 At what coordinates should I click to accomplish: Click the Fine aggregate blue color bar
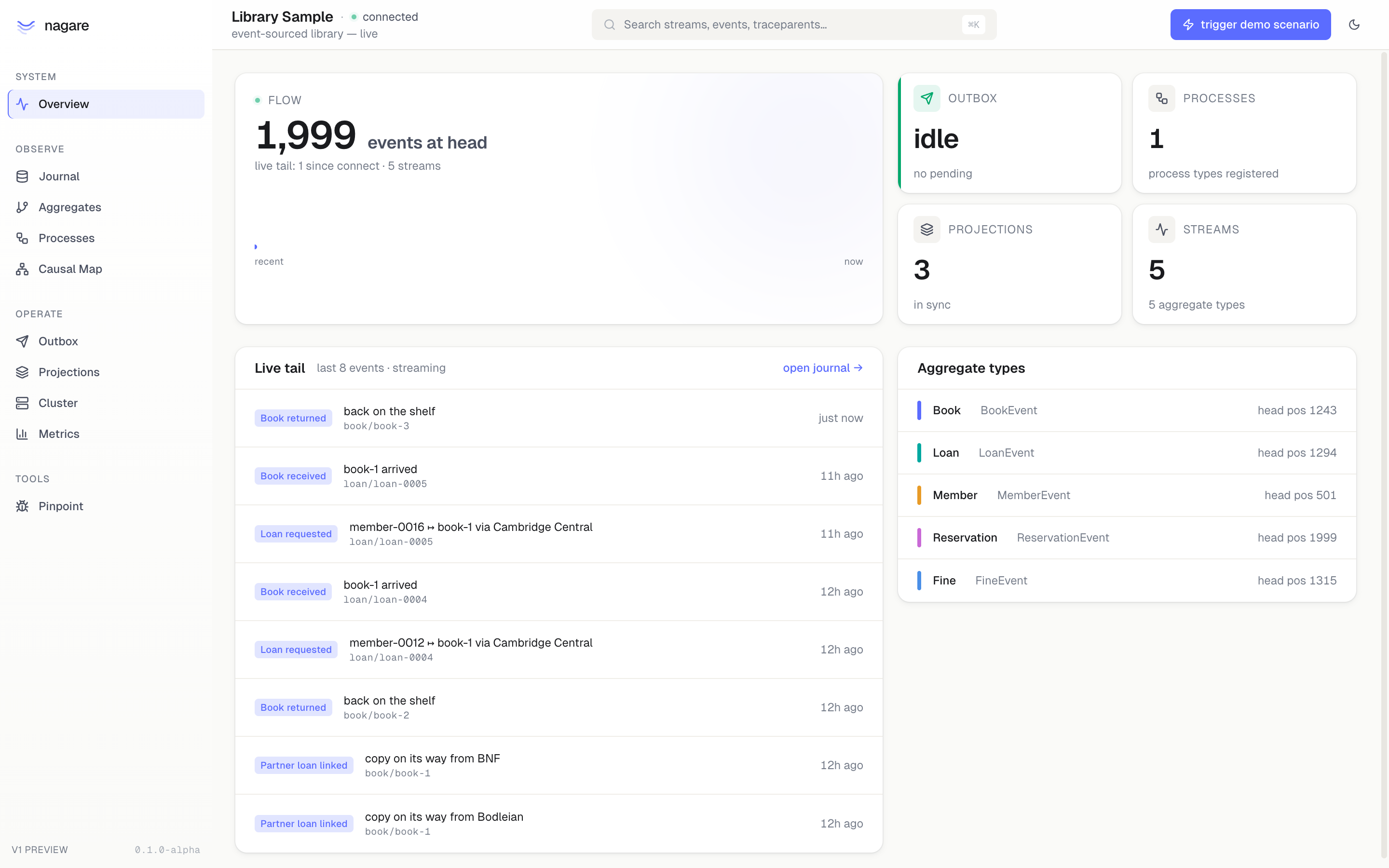[x=919, y=581]
